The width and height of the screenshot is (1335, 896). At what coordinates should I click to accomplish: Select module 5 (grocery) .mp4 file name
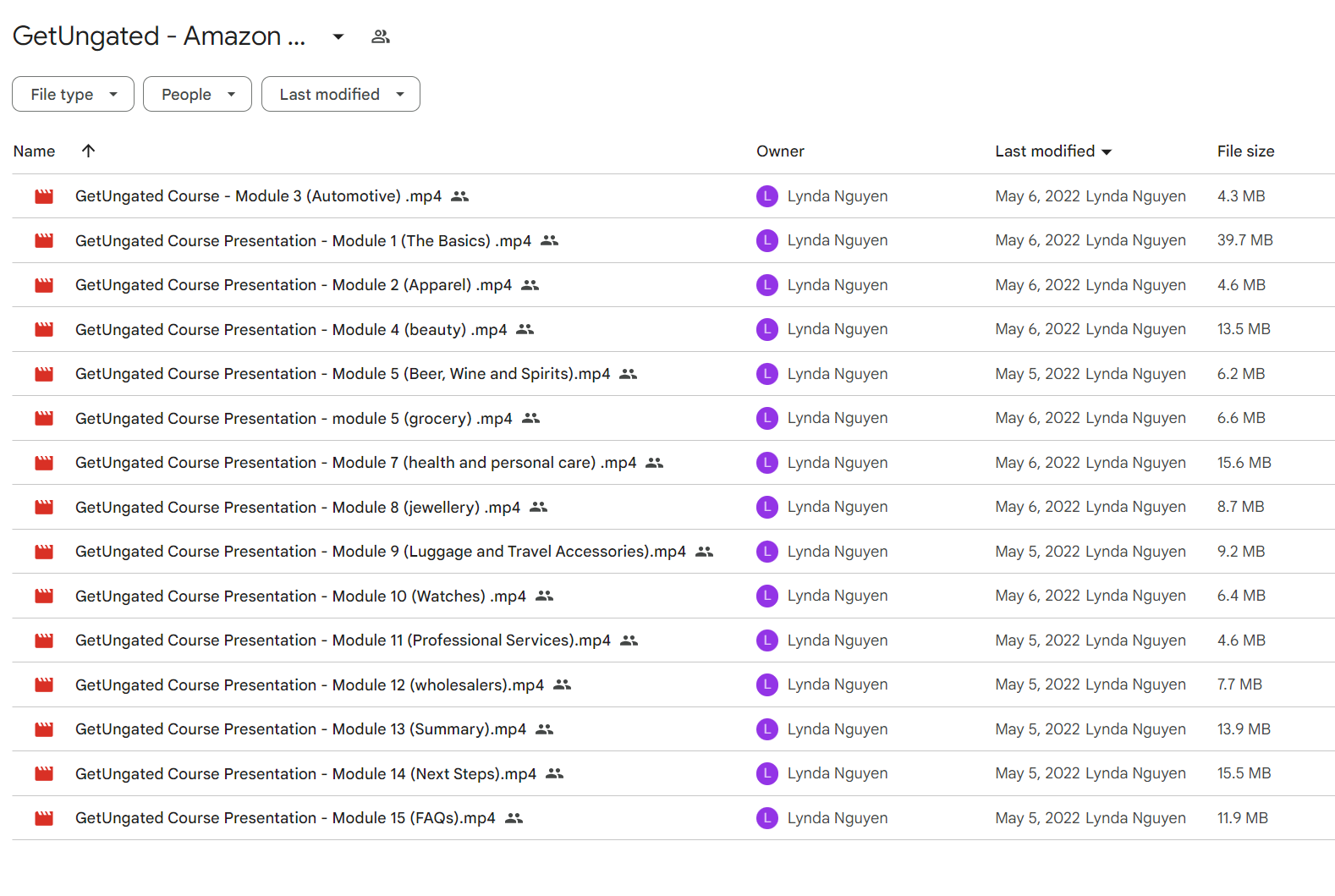tap(294, 418)
